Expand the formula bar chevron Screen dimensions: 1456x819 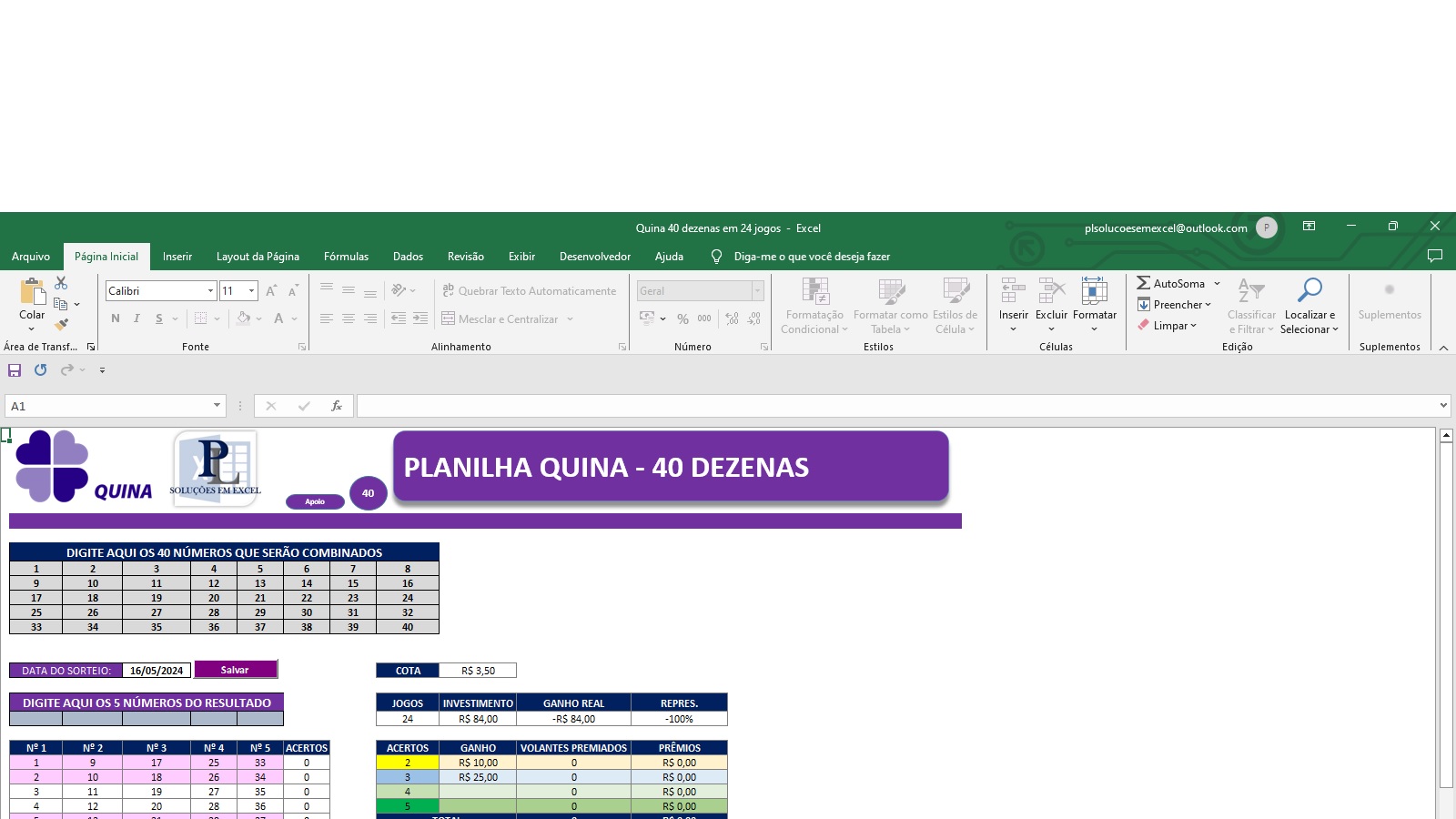(x=1443, y=406)
